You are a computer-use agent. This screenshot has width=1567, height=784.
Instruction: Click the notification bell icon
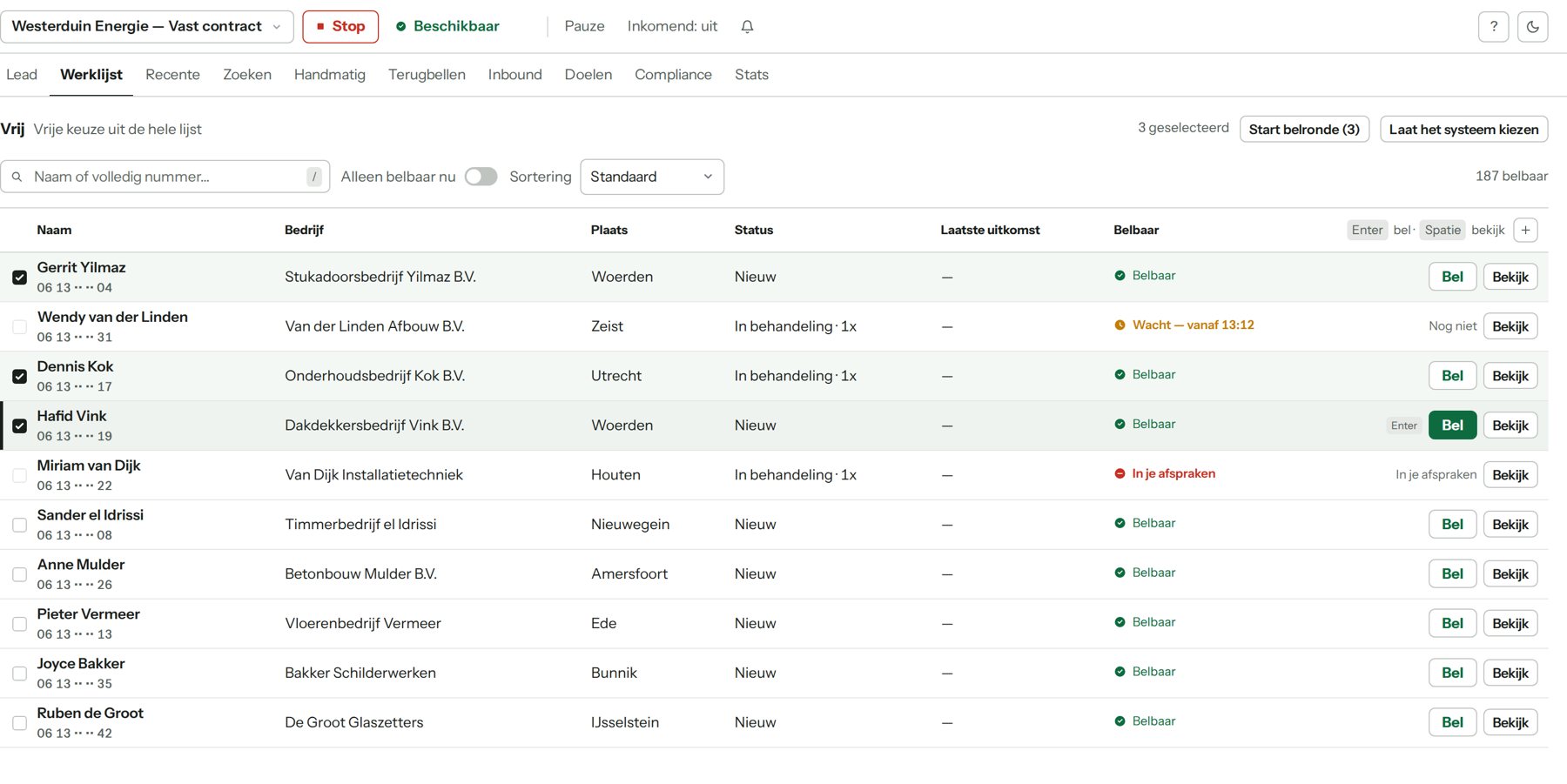747,27
